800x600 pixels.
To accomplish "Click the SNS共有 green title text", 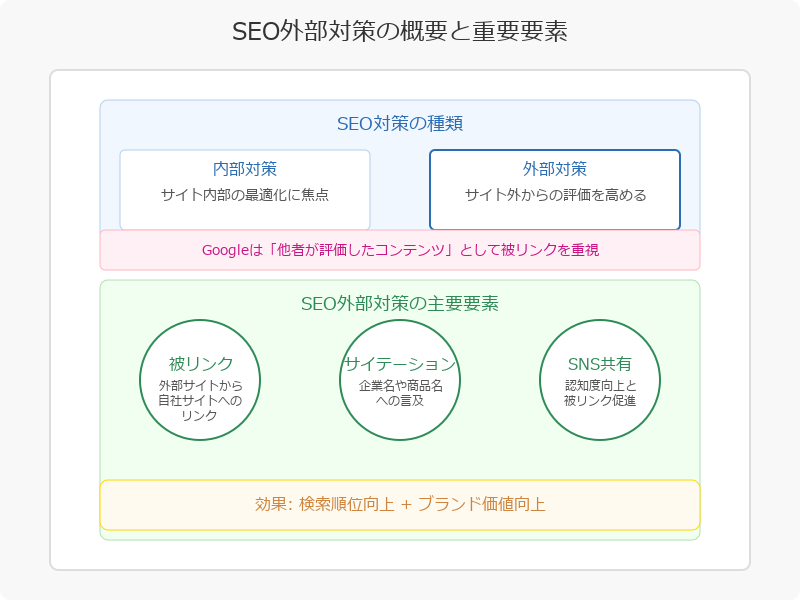I will tap(599, 364).
